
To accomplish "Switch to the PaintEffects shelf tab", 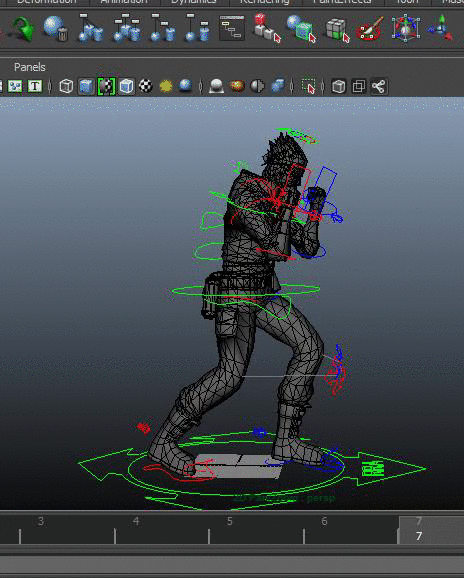I will click(x=342, y=2).
